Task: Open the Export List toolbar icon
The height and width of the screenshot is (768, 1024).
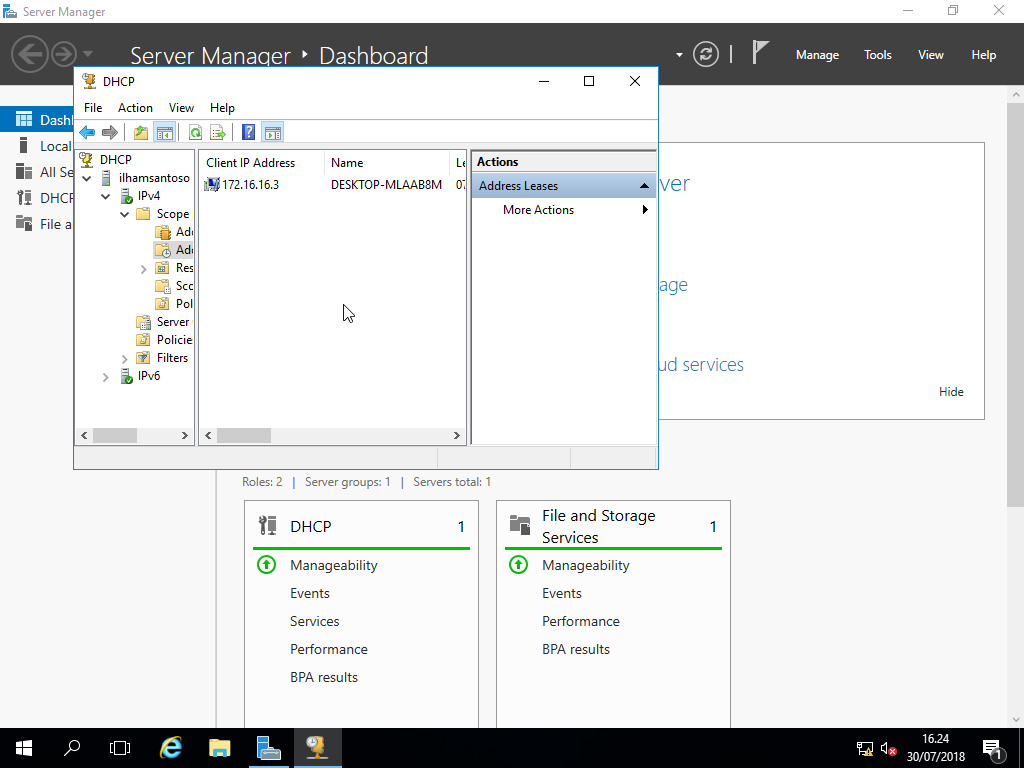Action: tap(218, 131)
